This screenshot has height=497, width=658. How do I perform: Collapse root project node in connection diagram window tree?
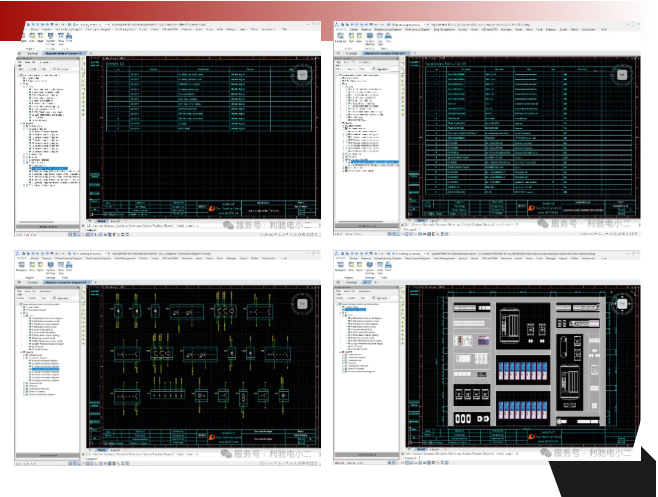[19, 304]
